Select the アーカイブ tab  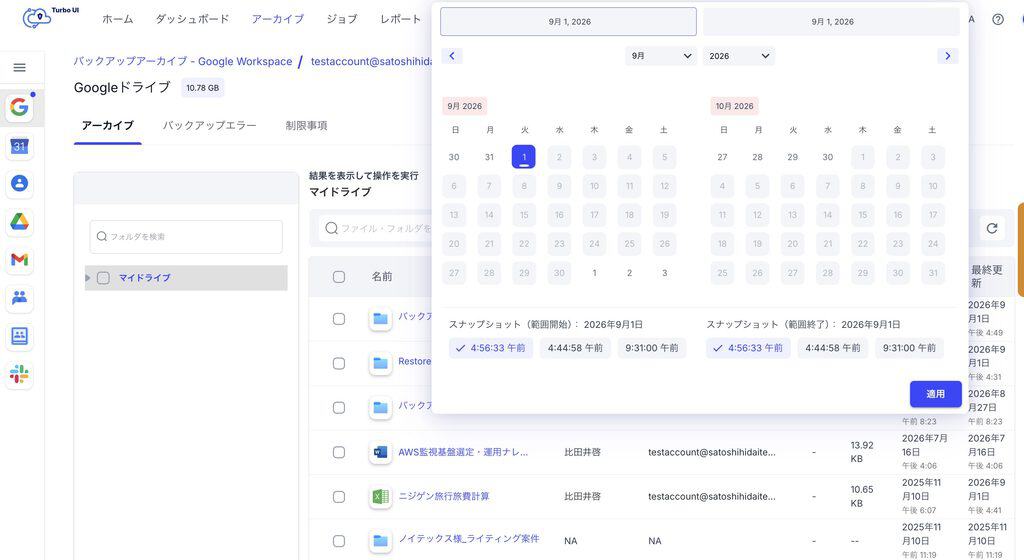[108, 125]
